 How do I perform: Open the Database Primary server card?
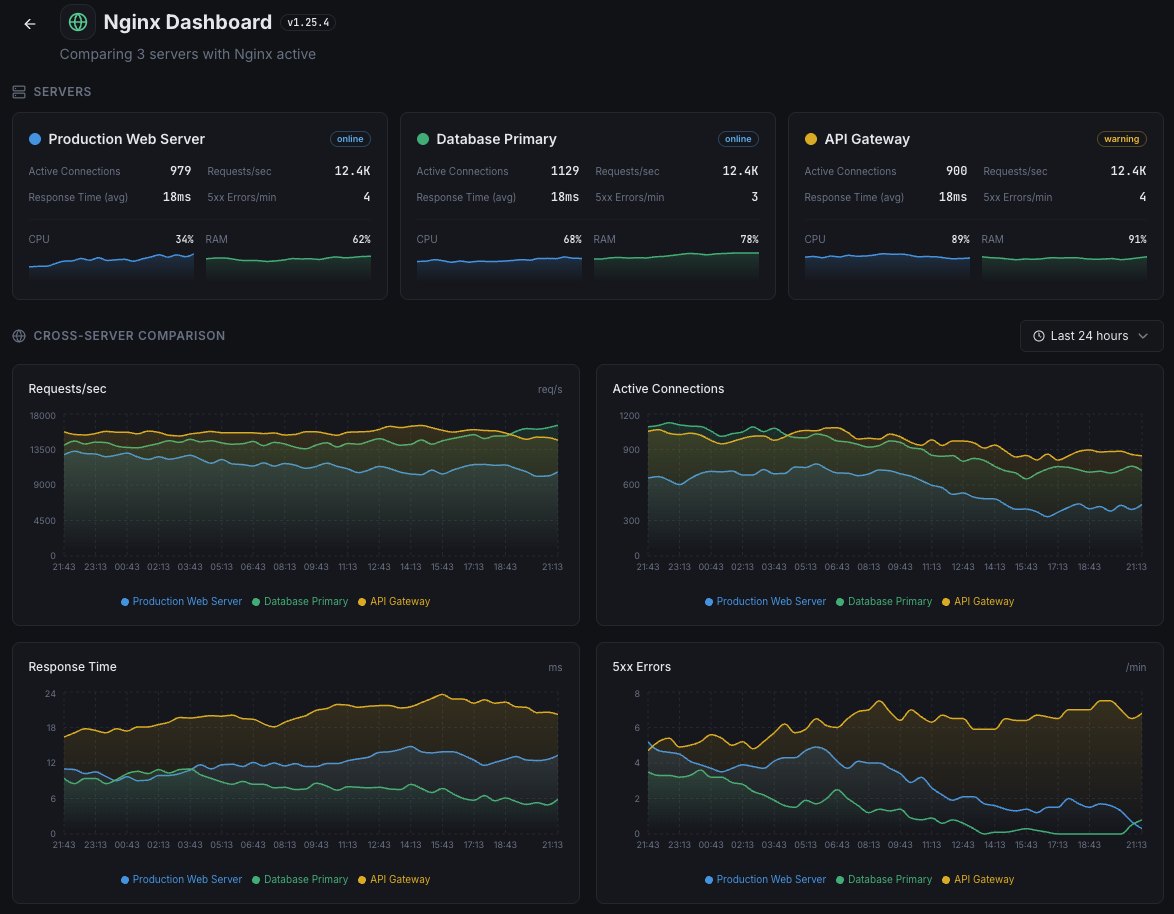click(x=587, y=205)
